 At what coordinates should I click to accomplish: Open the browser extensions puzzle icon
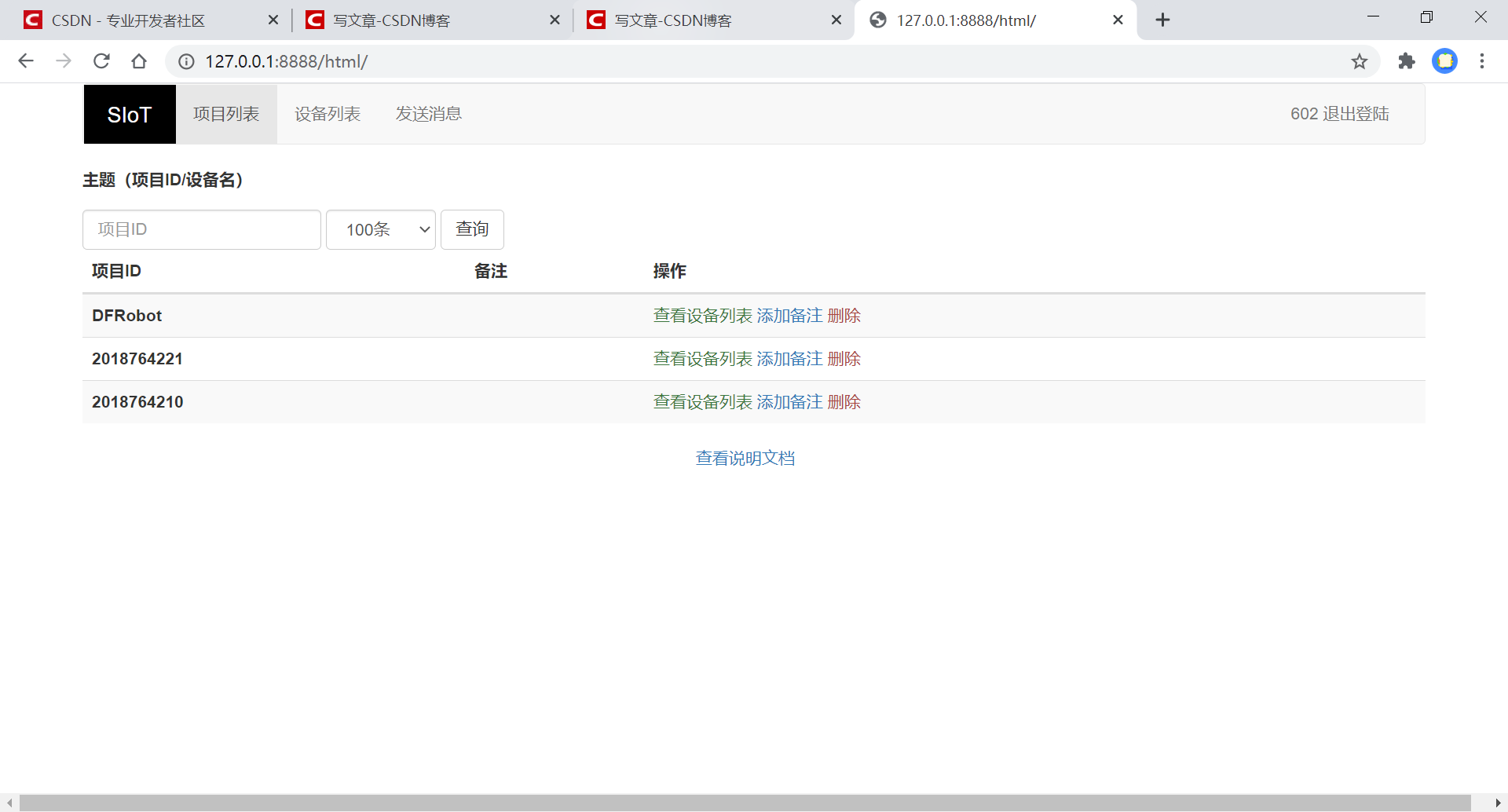[1406, 60]
